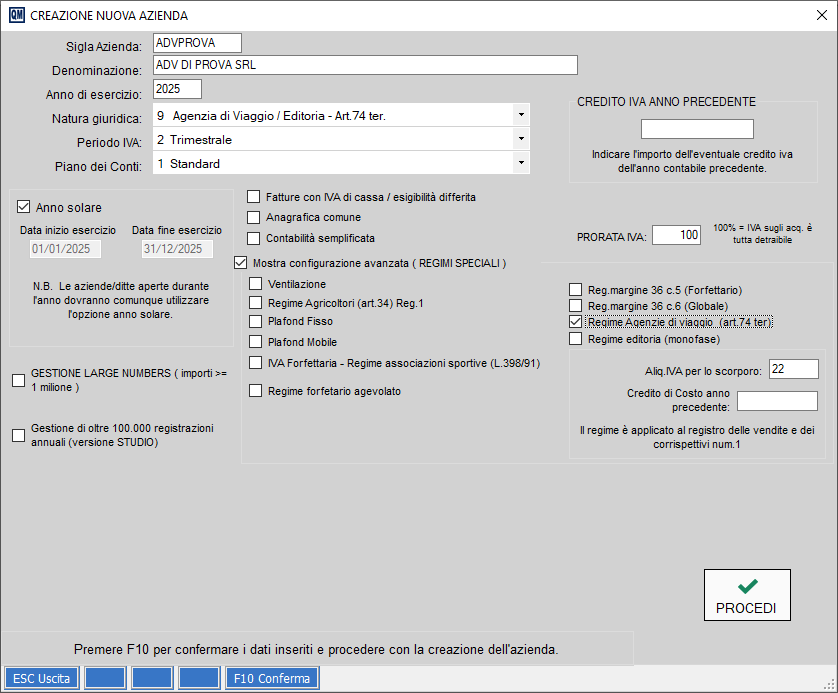Click the Sigla Azienda input field
This screenshot has height=693, width=838.
pos(197,42)
